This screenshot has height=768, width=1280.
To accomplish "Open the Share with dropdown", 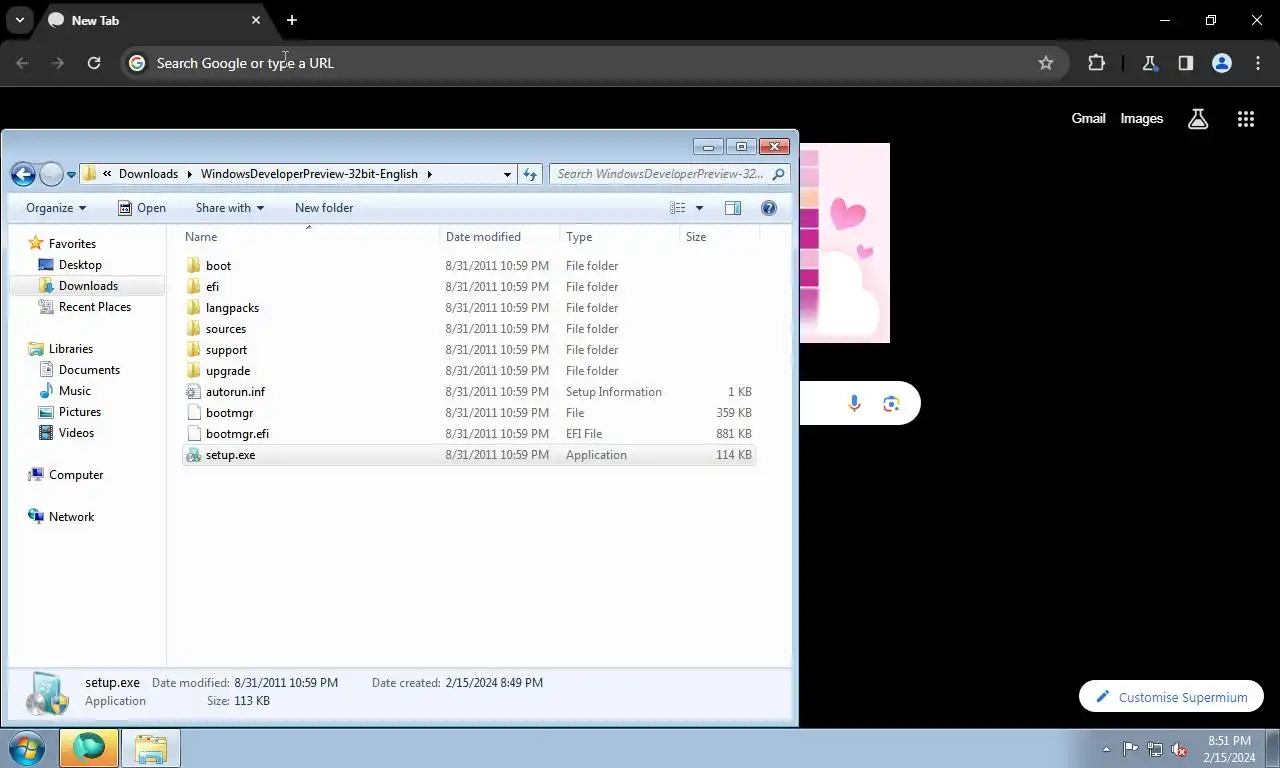I will coord(230,208).
